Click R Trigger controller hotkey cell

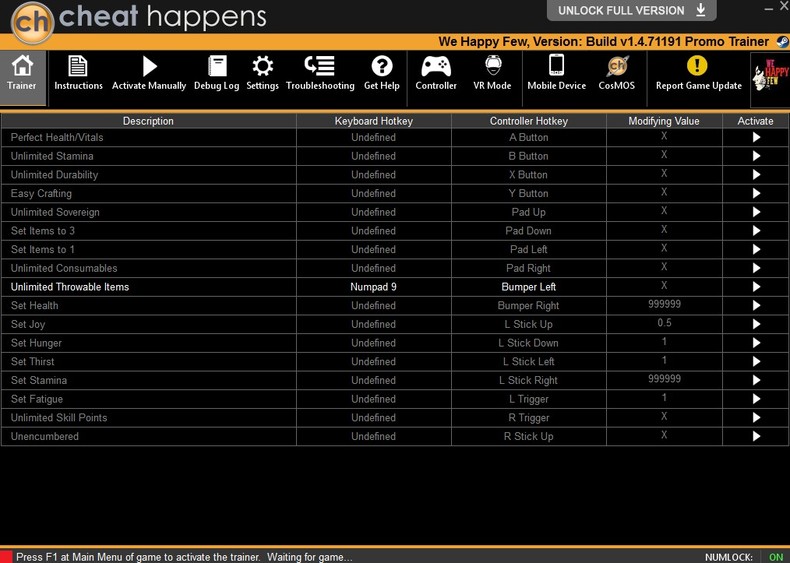click(x=529, y=417)
